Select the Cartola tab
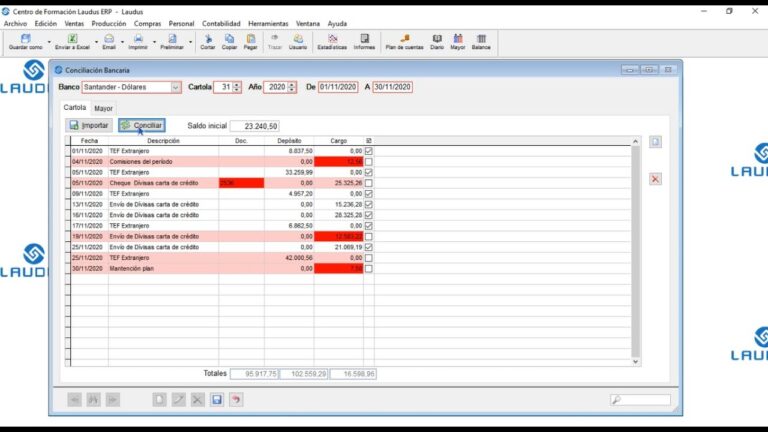The width and height of the screenshot is (768, 432). pos(74,107)
